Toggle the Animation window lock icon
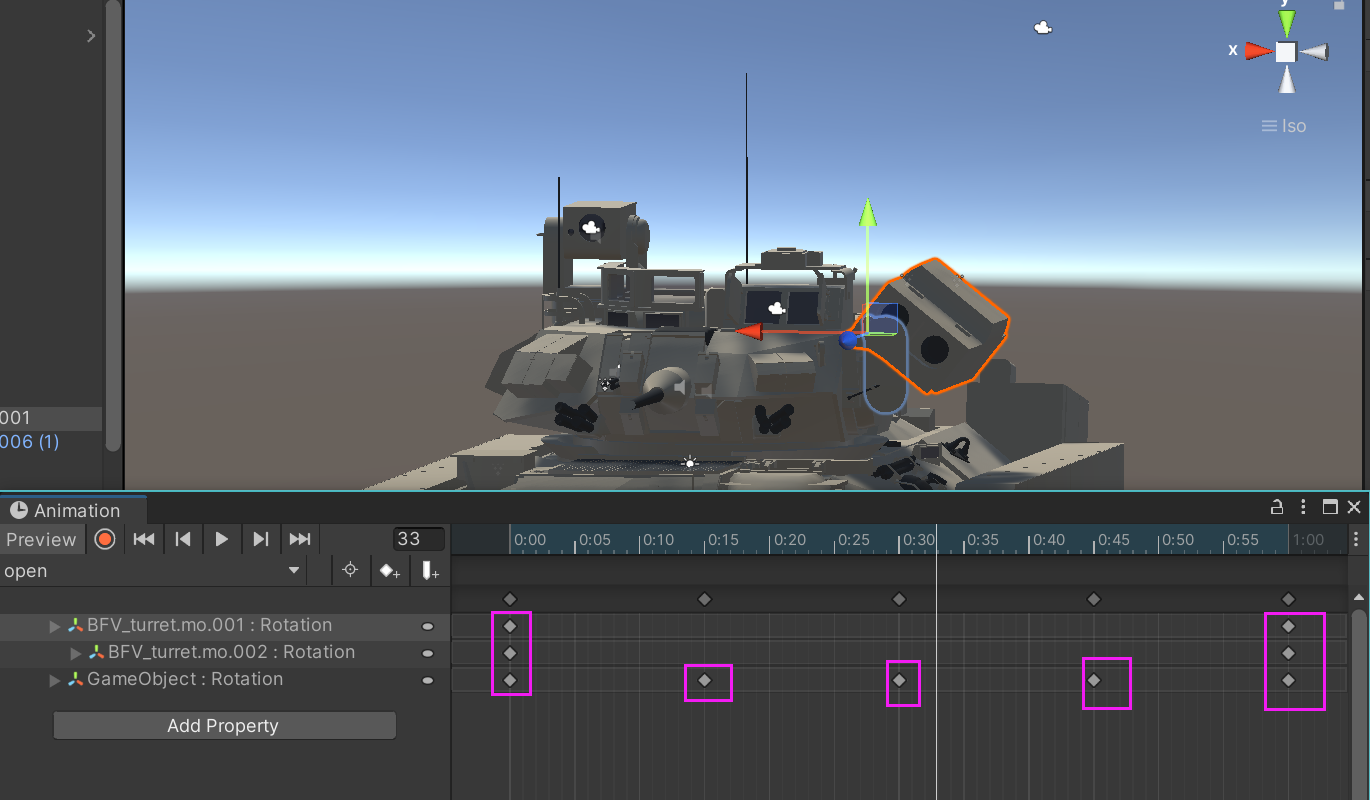 pos(1277,507)
